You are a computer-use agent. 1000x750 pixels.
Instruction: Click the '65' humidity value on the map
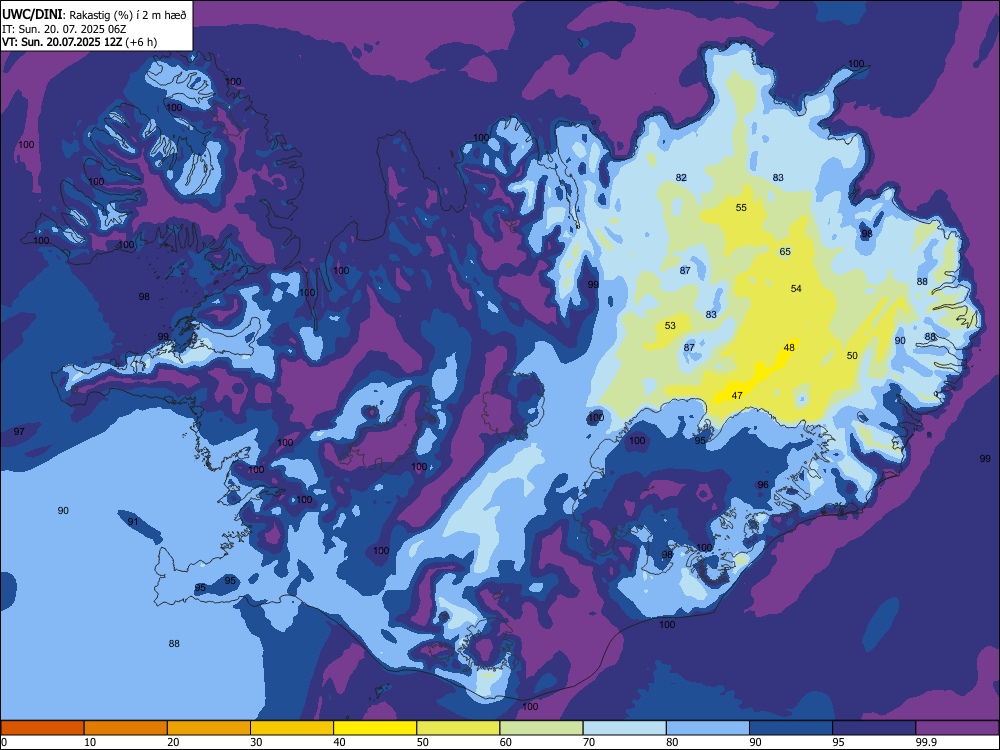(x=785, y=251)
